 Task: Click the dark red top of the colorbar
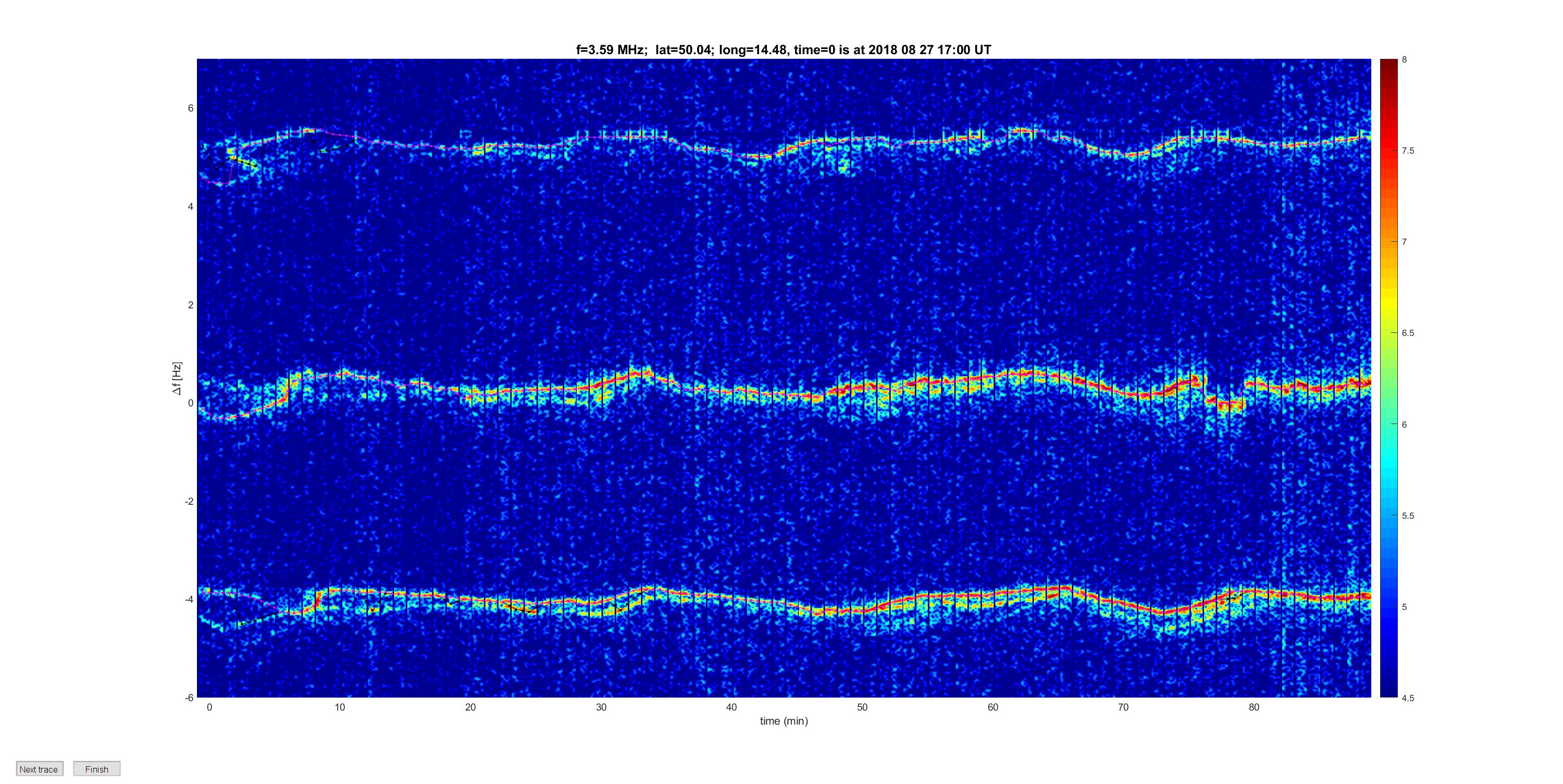point(1388,64)
